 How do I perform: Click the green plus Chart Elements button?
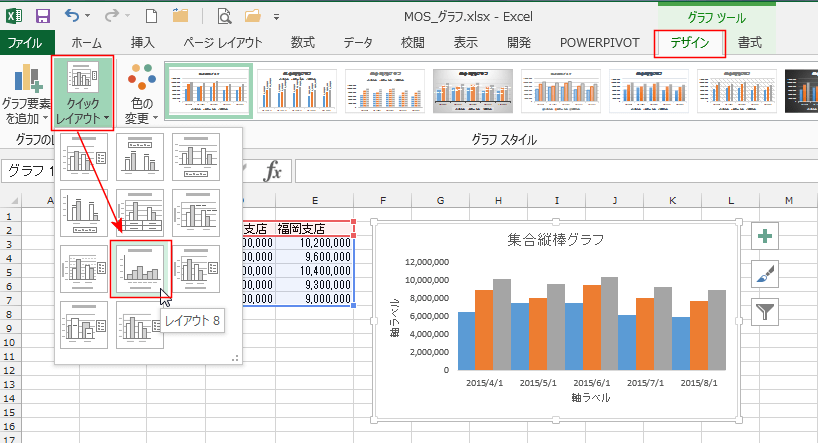[766, 237]
